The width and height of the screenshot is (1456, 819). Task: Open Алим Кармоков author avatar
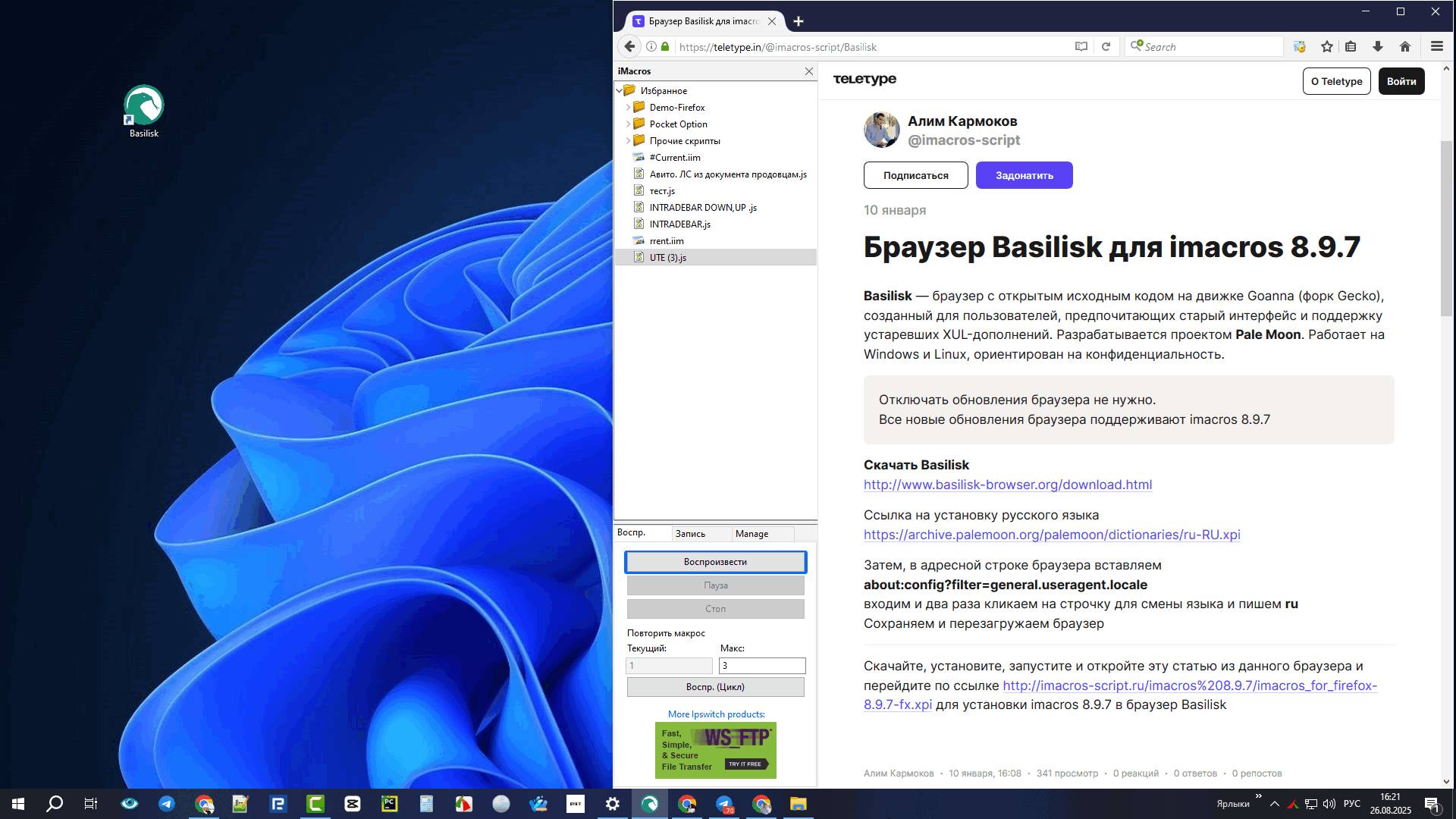point(882,130)
